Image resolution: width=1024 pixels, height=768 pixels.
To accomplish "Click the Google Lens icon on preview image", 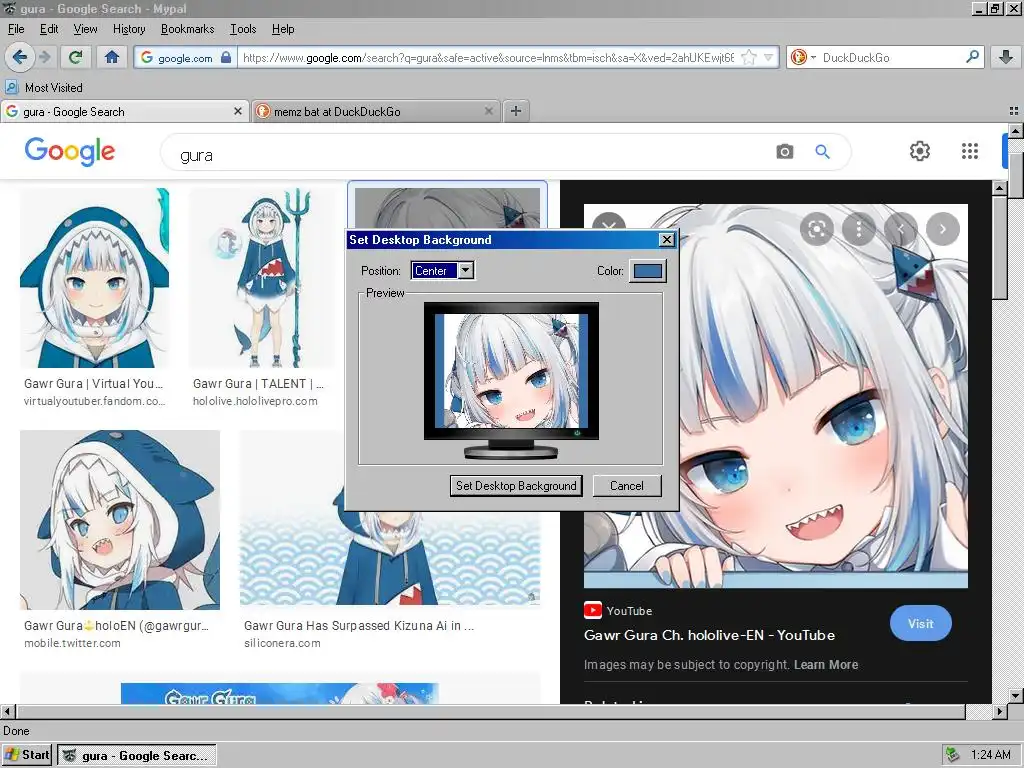I will 816,229.
